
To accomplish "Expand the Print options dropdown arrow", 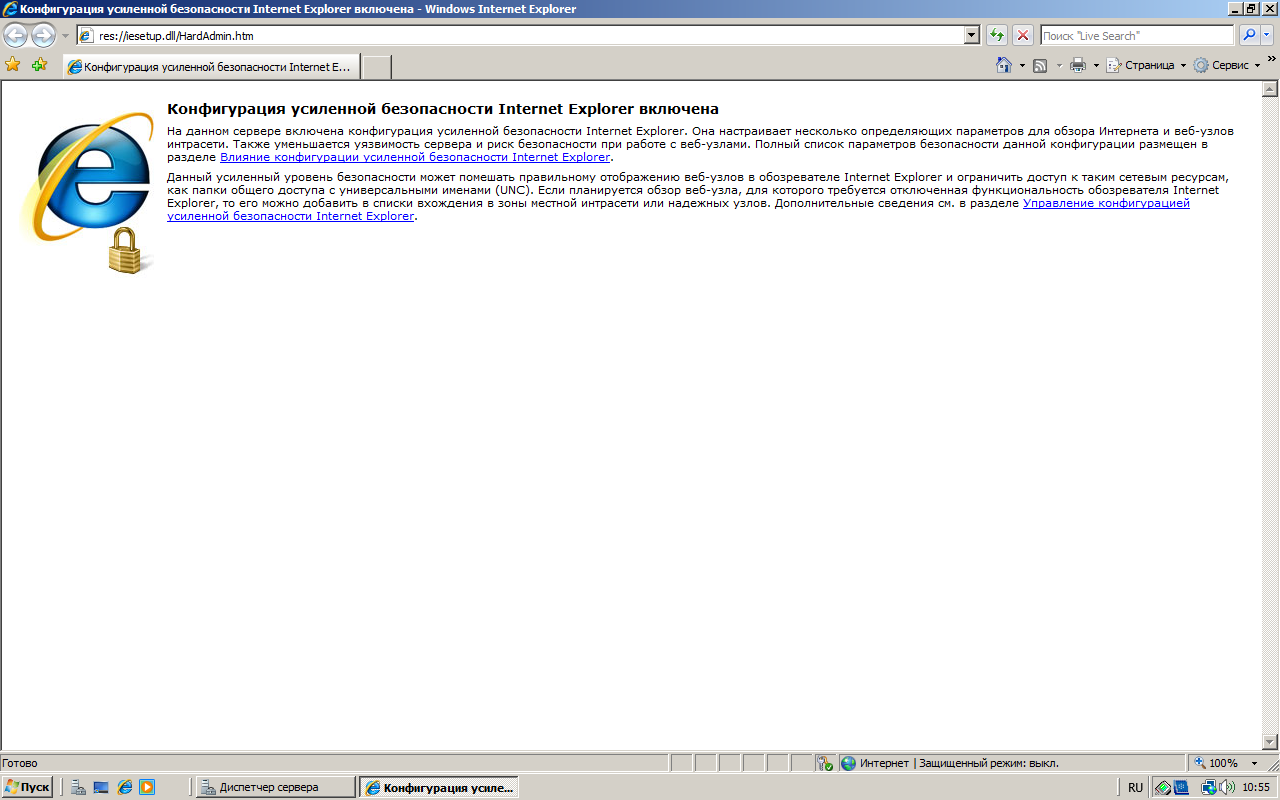I will [x=1096, y=66].
